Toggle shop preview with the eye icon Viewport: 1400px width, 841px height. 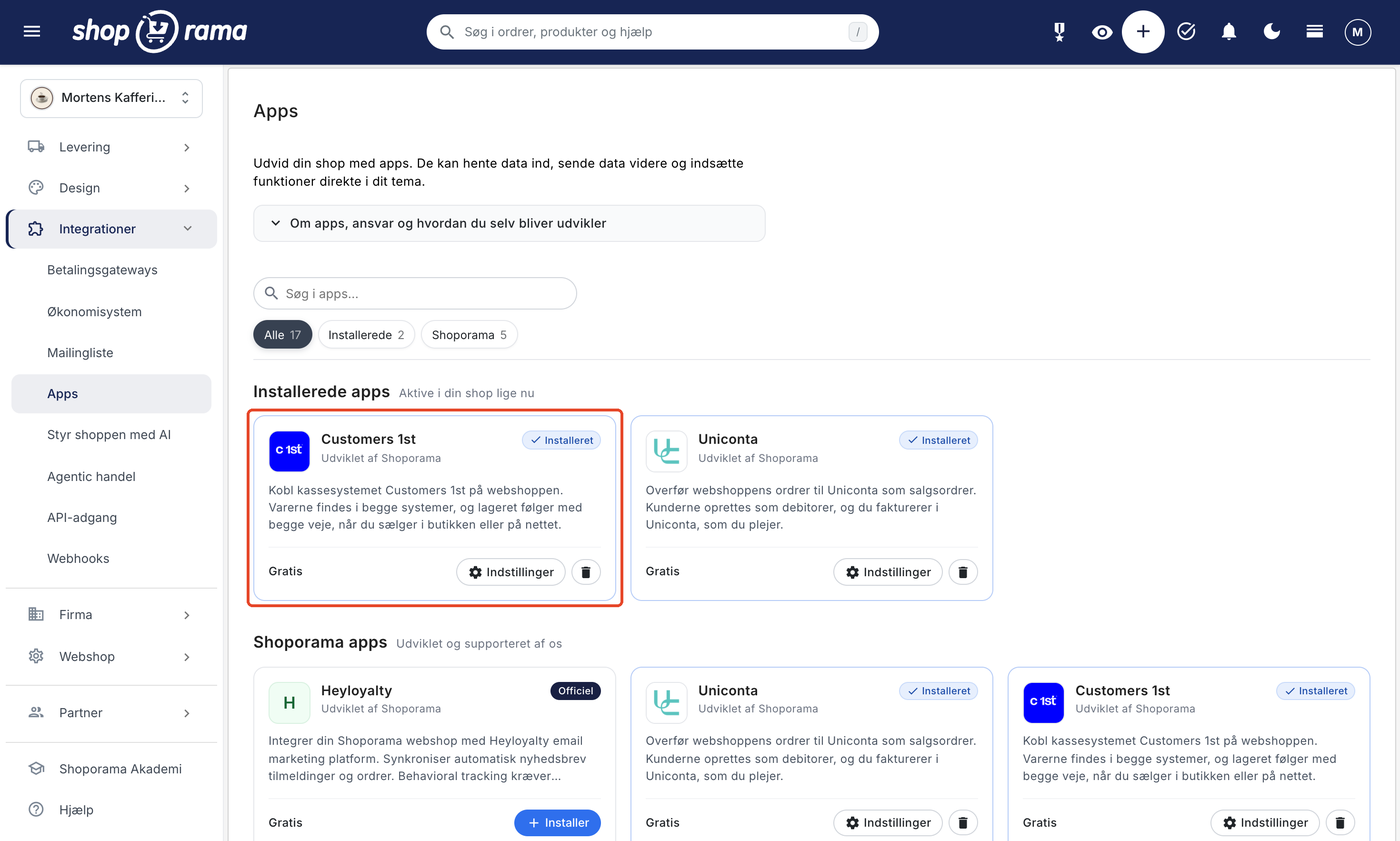(x=1102, y=32)
